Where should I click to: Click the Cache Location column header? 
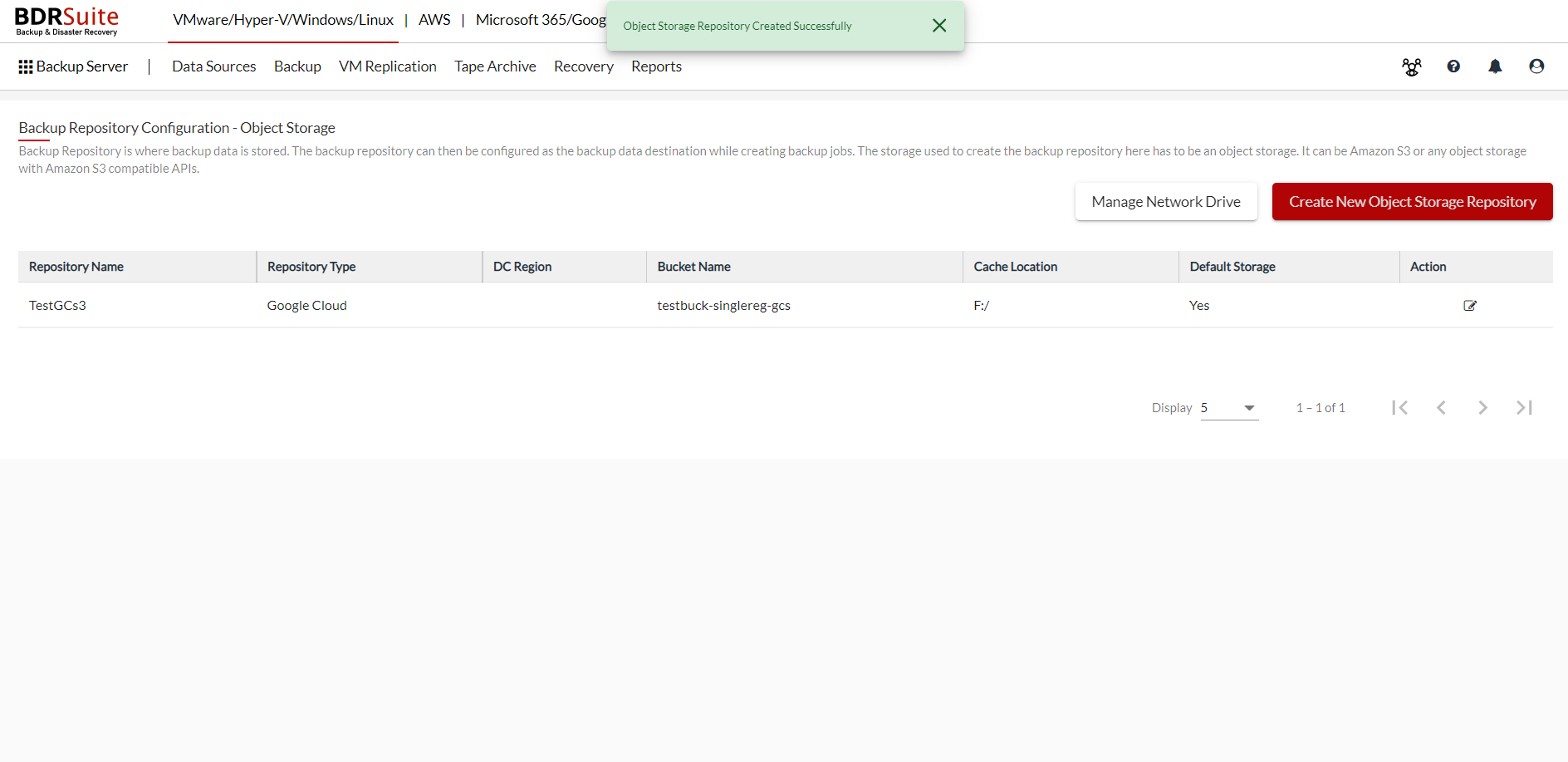1071,267
